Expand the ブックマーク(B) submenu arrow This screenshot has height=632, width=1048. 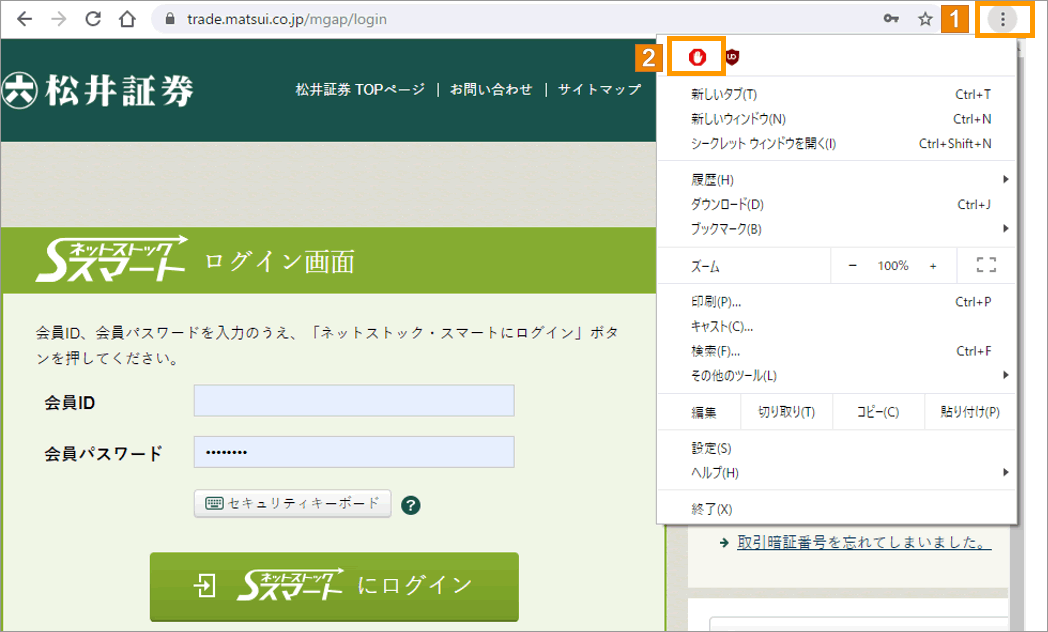1005,228
